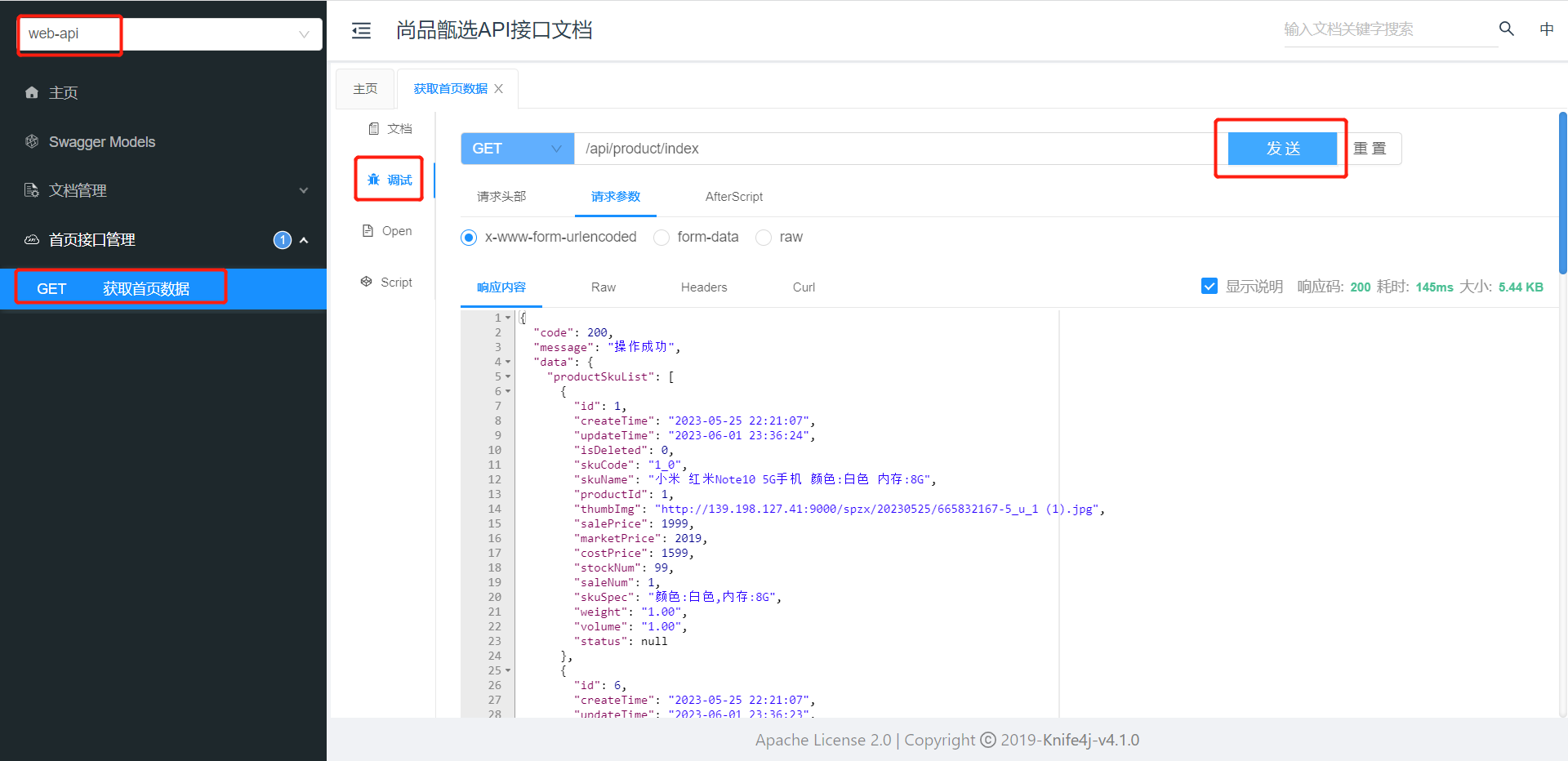Click the 重置 reset button
The image size is (1568, 761).
coord(1370,149)
